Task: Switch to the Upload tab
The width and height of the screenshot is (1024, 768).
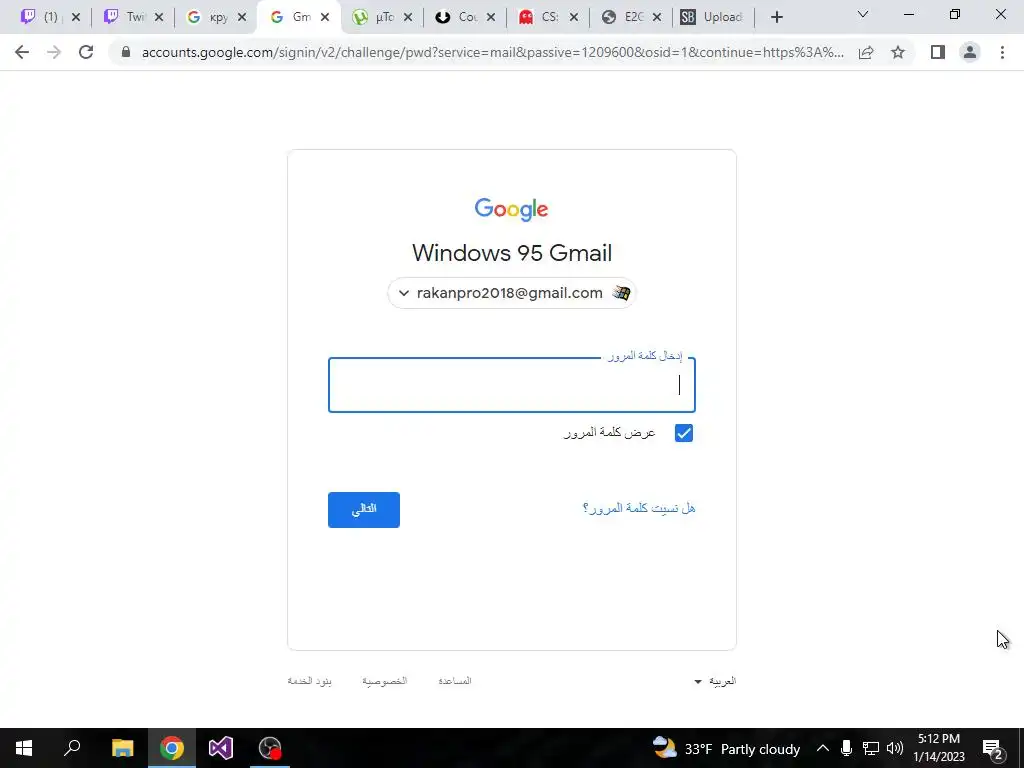Action: (x=713, y=17)
